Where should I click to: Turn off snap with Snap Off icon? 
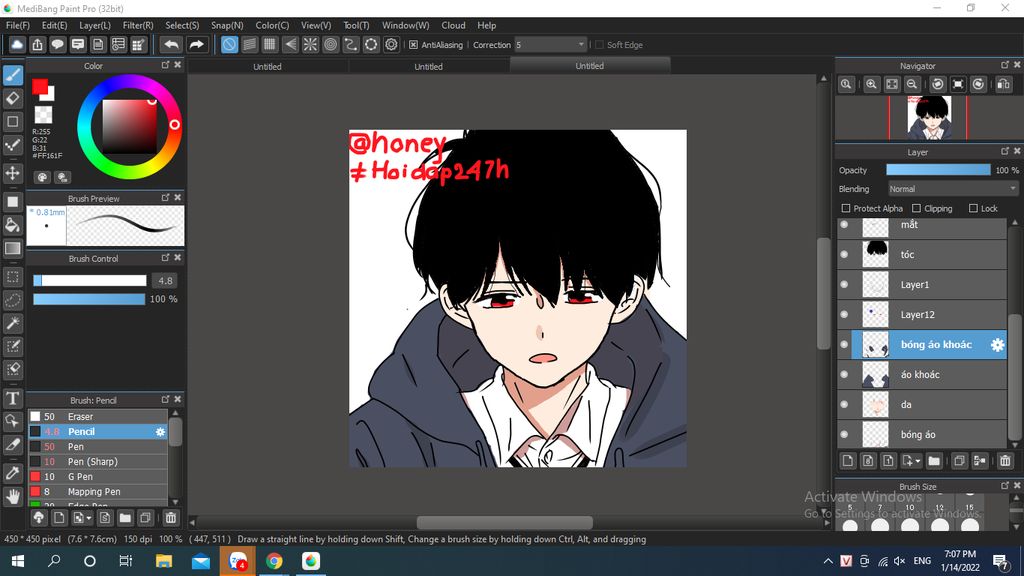pos(229,44)
